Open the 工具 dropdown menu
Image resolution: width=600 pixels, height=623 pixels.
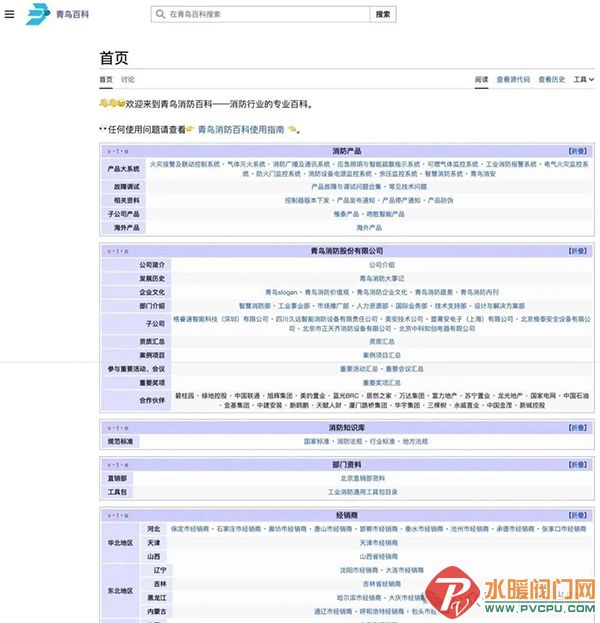(581, 80)
